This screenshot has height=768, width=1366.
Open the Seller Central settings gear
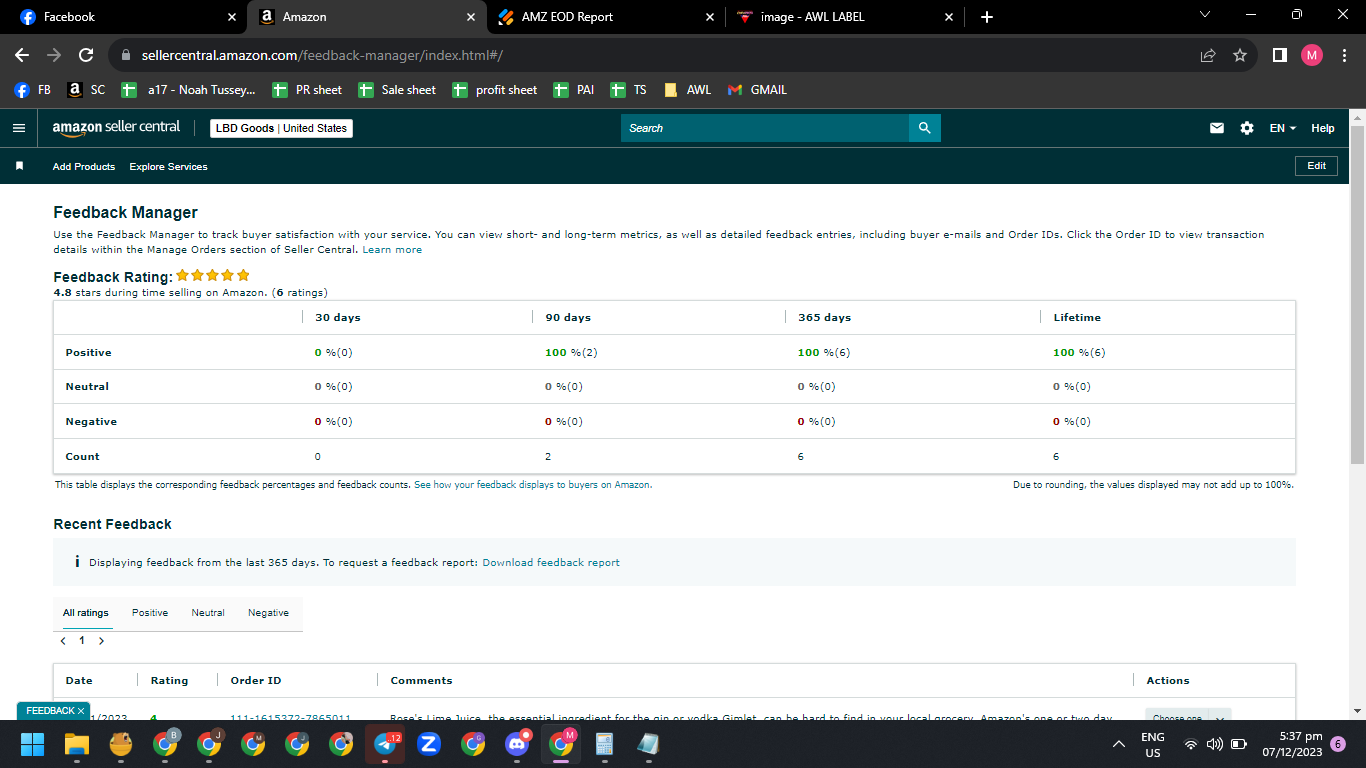[x=1247, y=128]
